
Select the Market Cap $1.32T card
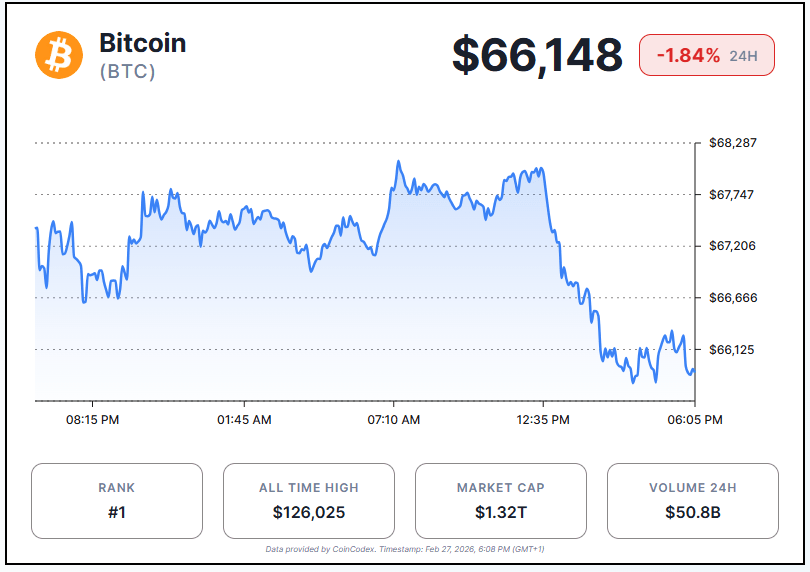click(500, 501)
